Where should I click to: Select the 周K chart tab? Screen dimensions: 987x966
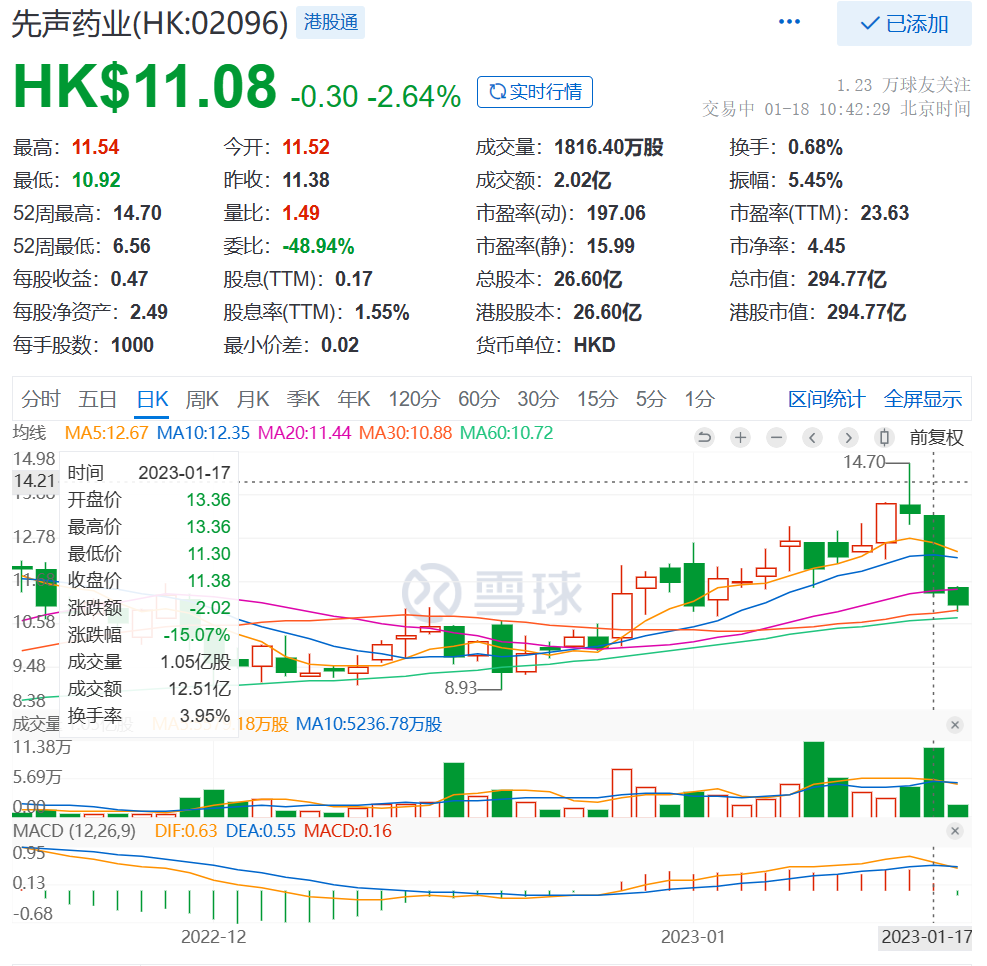point(201,399)
